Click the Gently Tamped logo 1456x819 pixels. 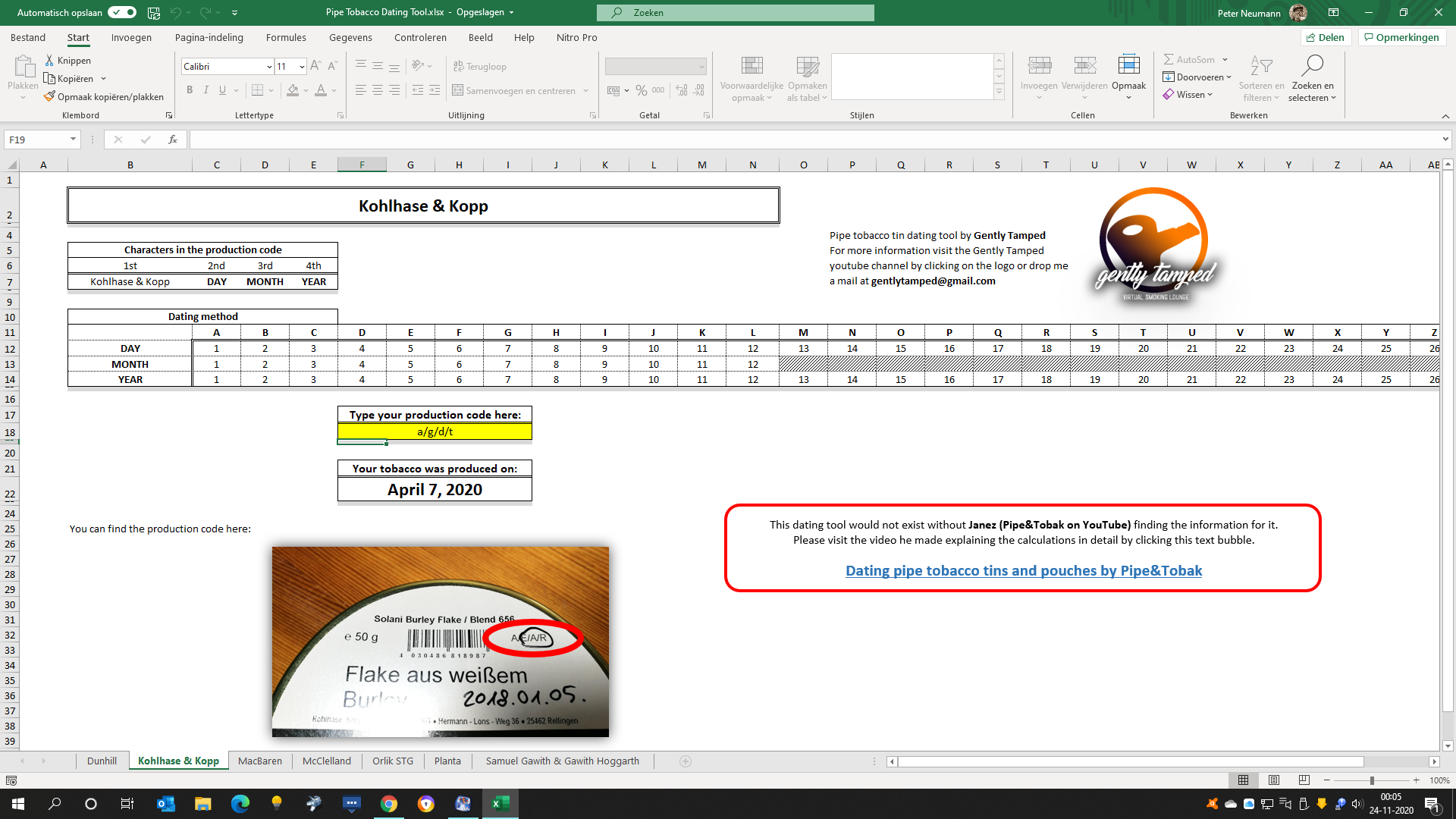click(1154, 245)
